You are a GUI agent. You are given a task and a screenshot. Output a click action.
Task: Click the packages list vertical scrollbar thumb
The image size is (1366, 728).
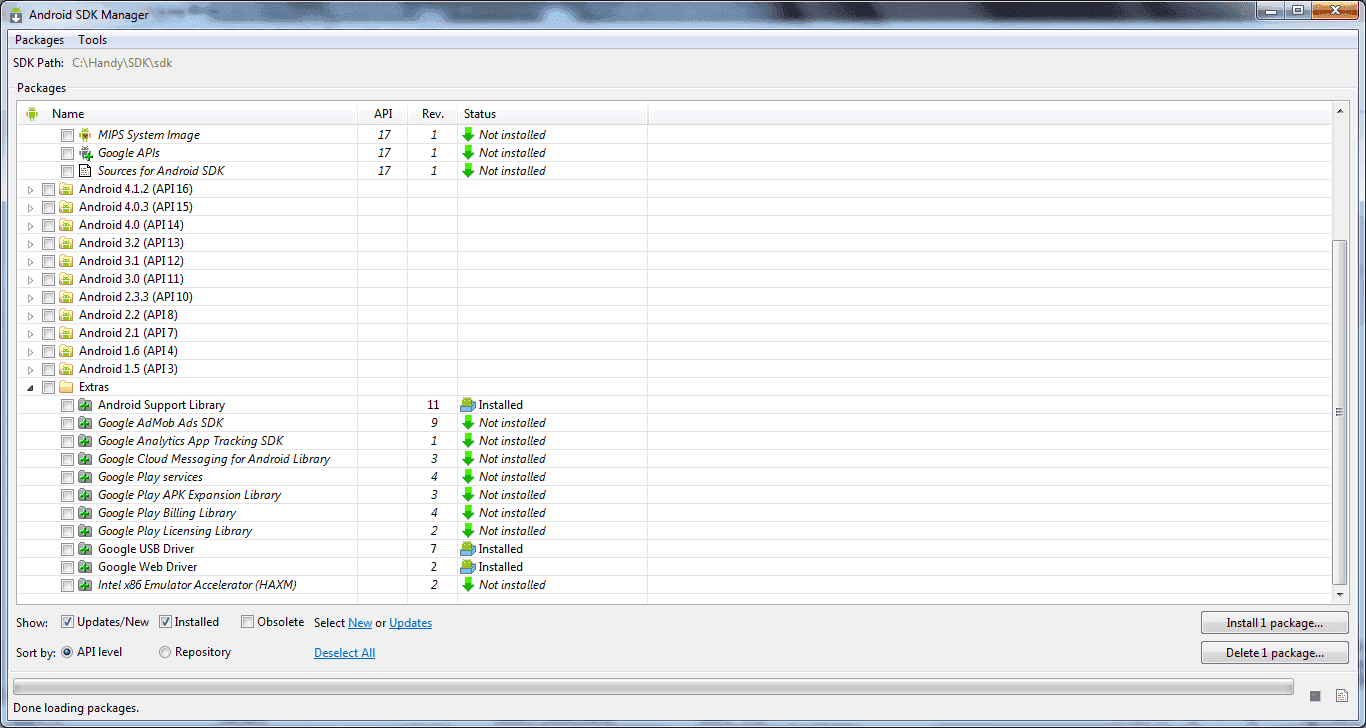[x=1341, y=413]
